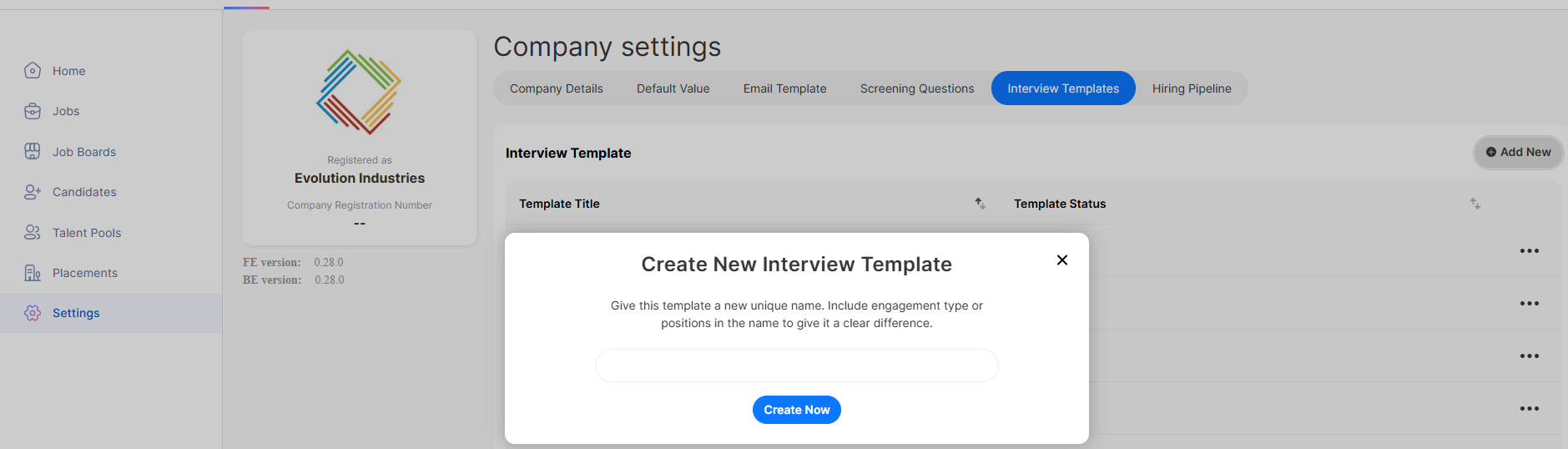Go to the Hiring Pipeline tab
This screenshot has height=449, width=1568.
(1192, 88)
